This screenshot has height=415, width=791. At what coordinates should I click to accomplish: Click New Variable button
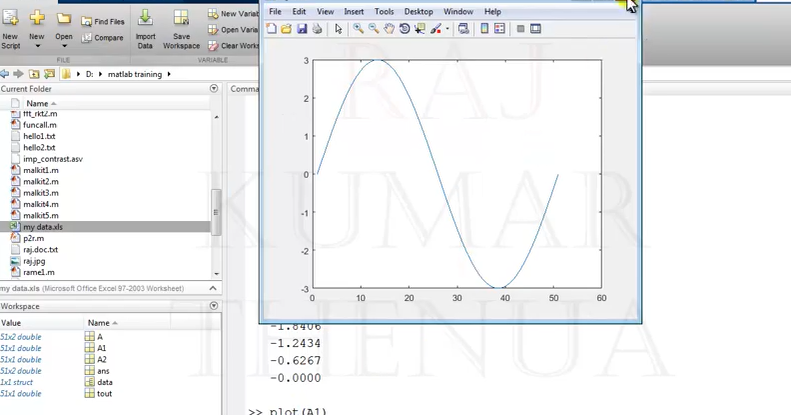tap(233, 14)
